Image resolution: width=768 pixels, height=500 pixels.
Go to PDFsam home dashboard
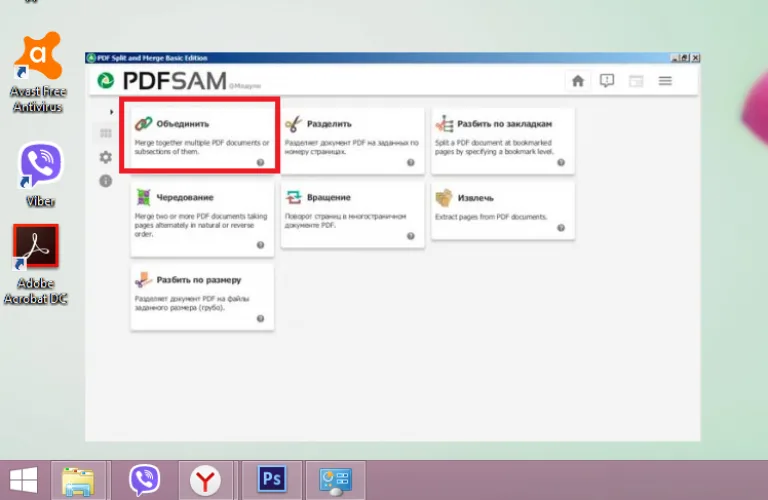(x=578, y=81)
